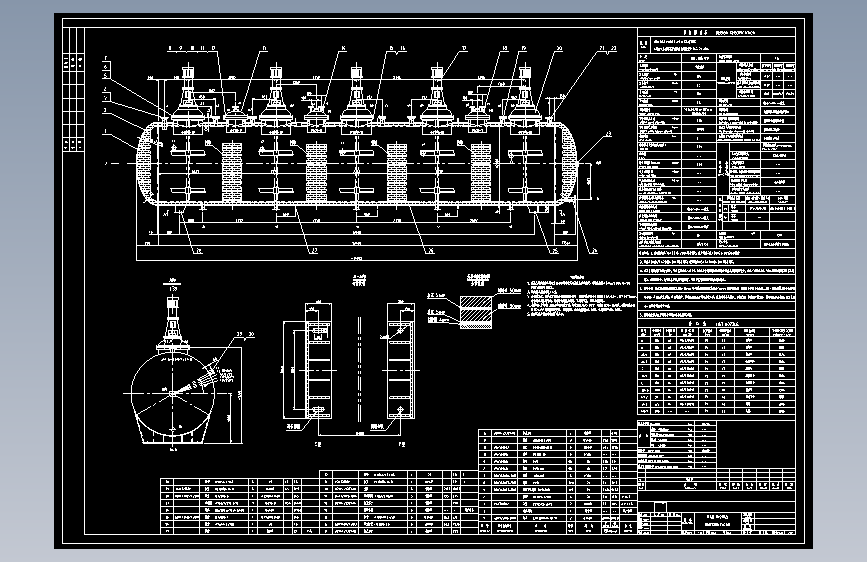Viewport: 867px width, 562px height.
Task: Pick the second brick partition wall from the left
Action: point(316,172)
